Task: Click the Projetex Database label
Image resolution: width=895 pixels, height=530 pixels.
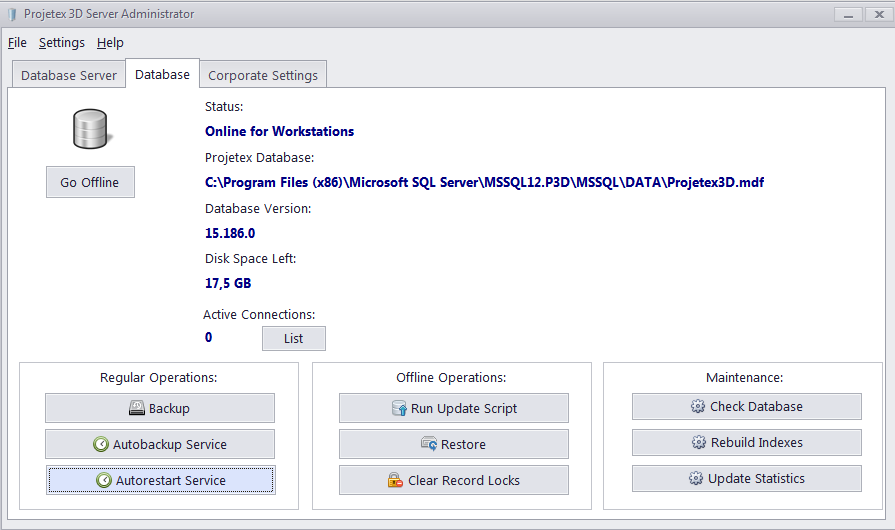Action: pyautogui.click(x=260, y=157)
